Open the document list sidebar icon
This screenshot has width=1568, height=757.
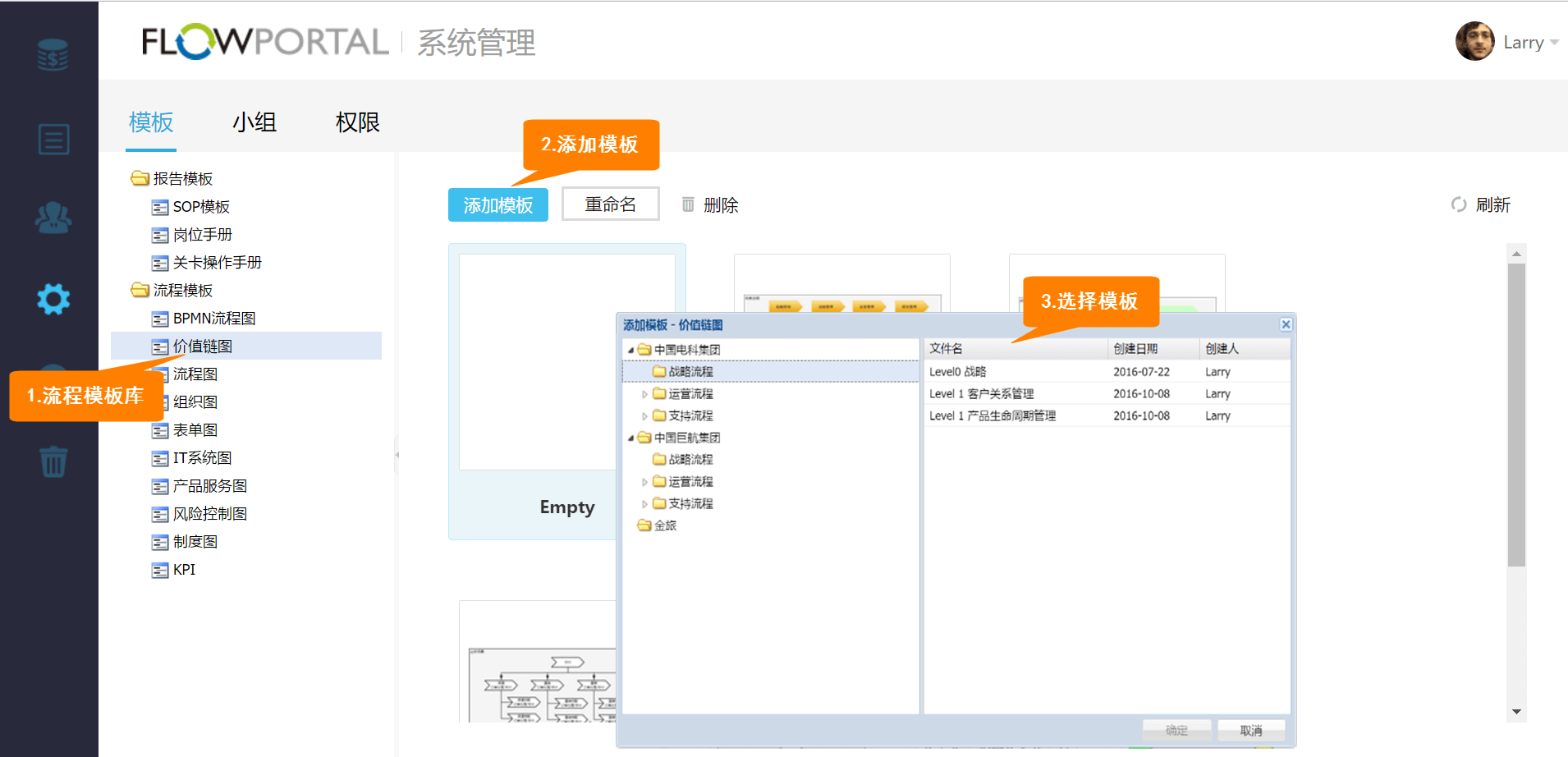(x=53, y=139)
